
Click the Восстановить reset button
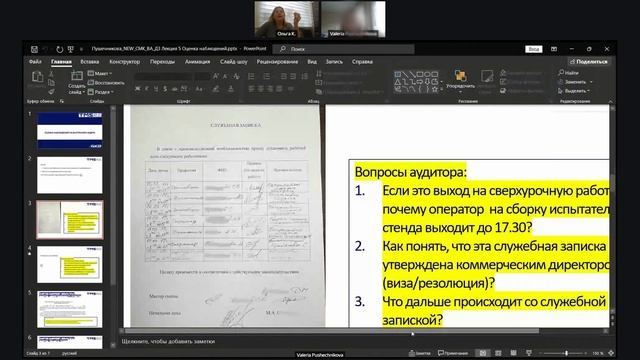tap(106, 83)
